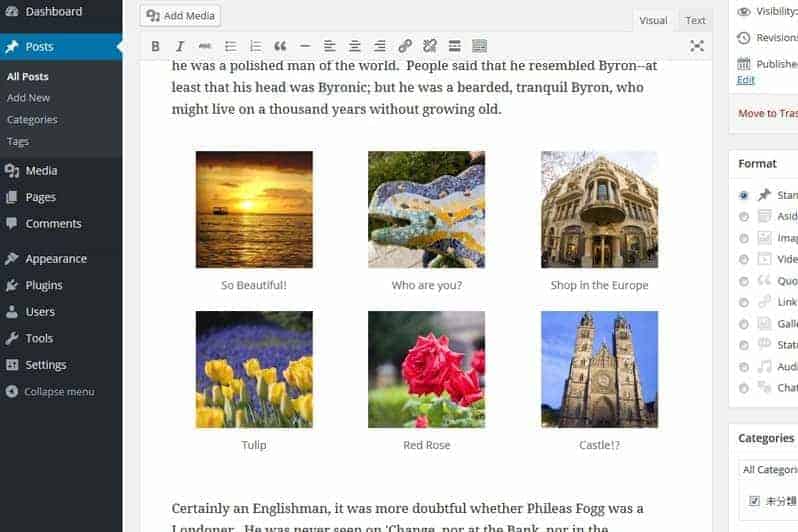
Task: Apply Italic formatting
Action: click(x=180, y=46)
